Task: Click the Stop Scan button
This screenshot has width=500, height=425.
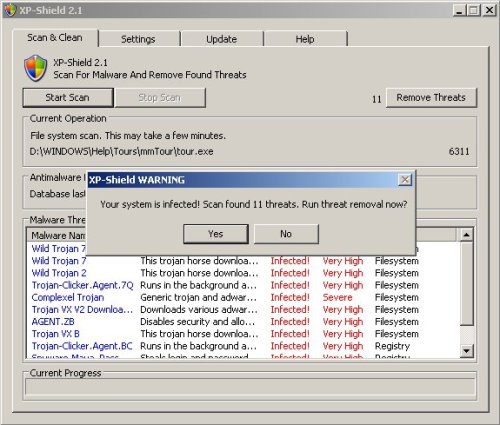Action: tap(160, 98)
